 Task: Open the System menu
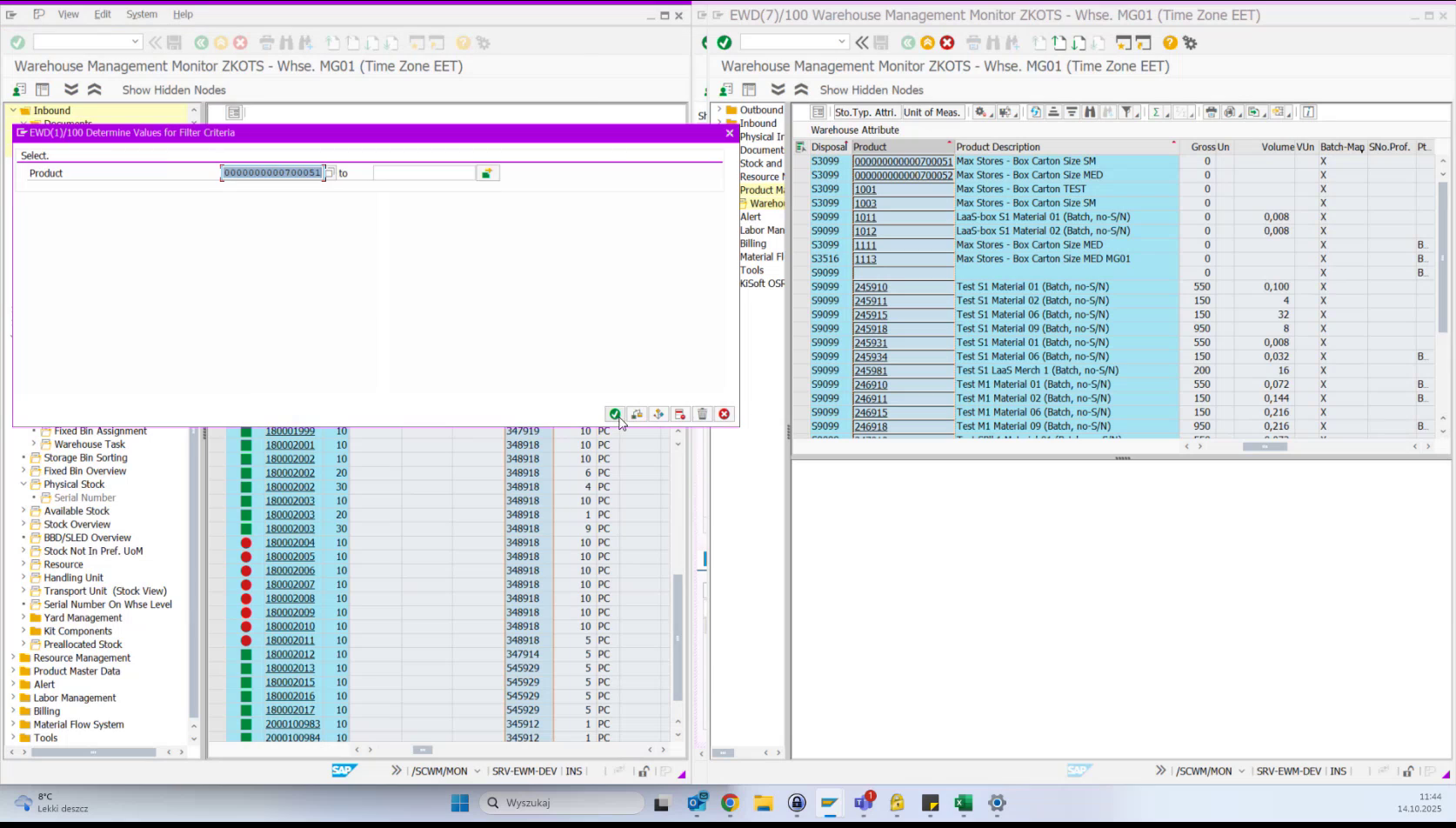(x=142, y=14)
